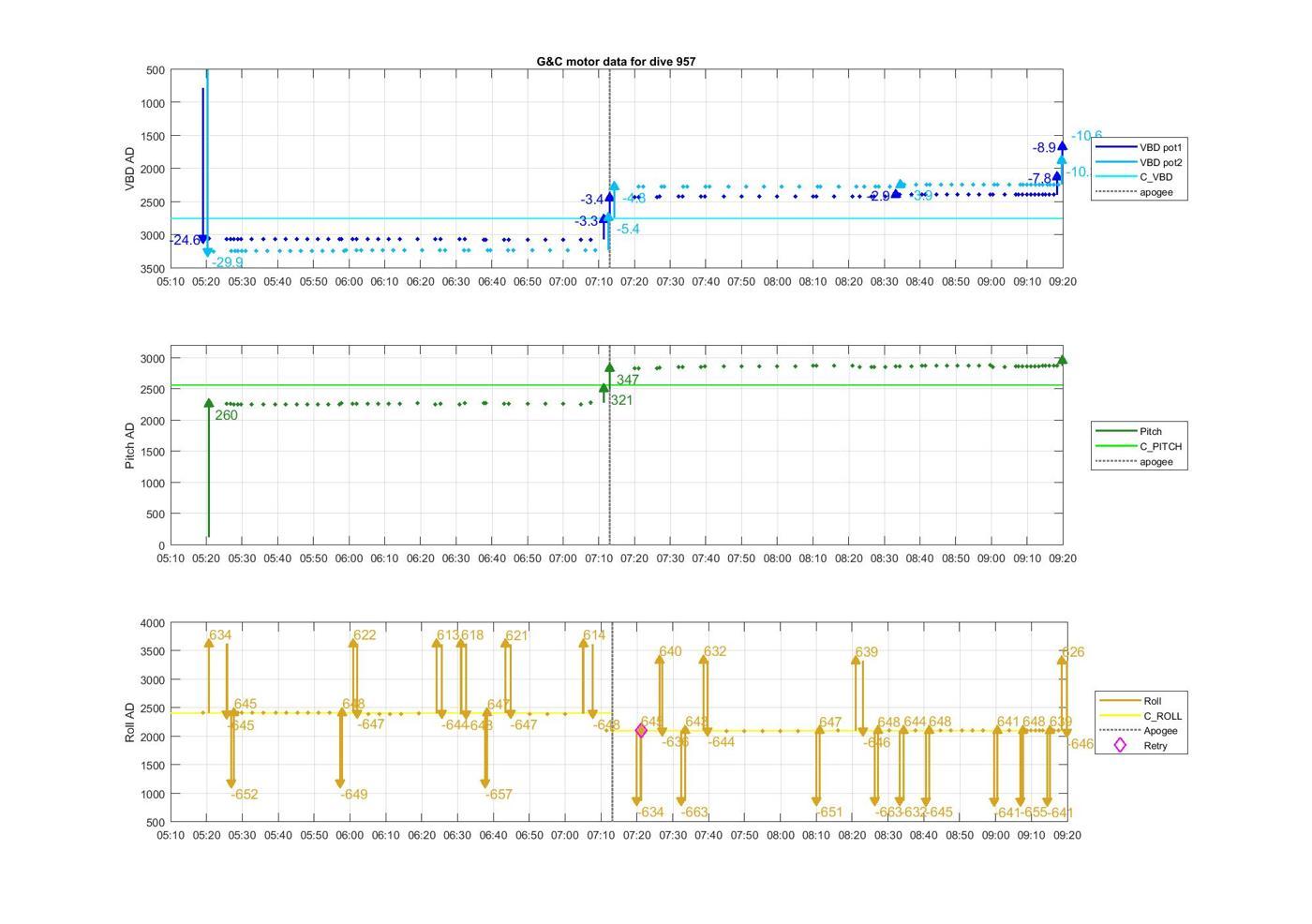Click the '-29.9' VBD annotation
This screenshot has height=924, width=1312.
pos(228,262)
